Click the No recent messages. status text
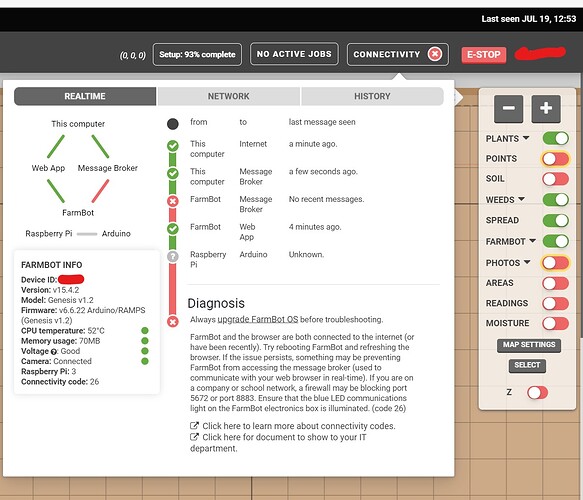Image resolution: width=583 pixels, height=500 pixels. click(x=326, y=199)
